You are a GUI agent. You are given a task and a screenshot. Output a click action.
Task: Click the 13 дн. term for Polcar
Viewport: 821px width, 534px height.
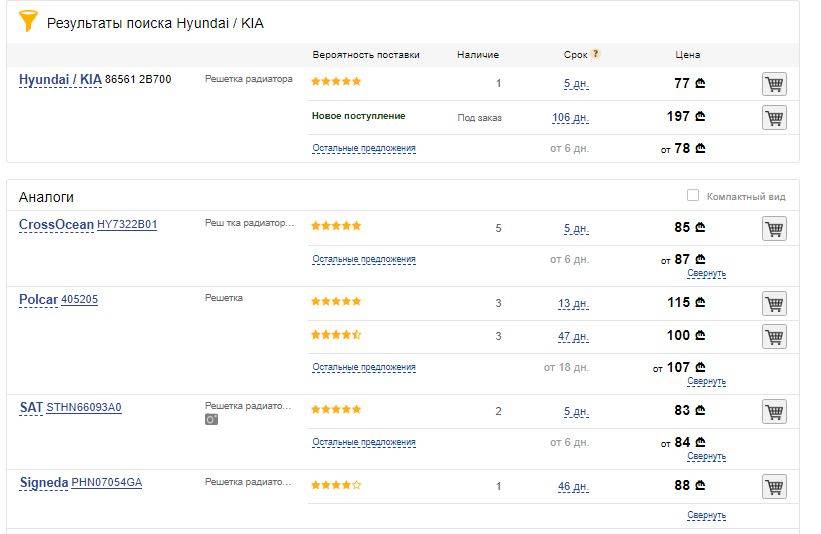tap(573, 304)
